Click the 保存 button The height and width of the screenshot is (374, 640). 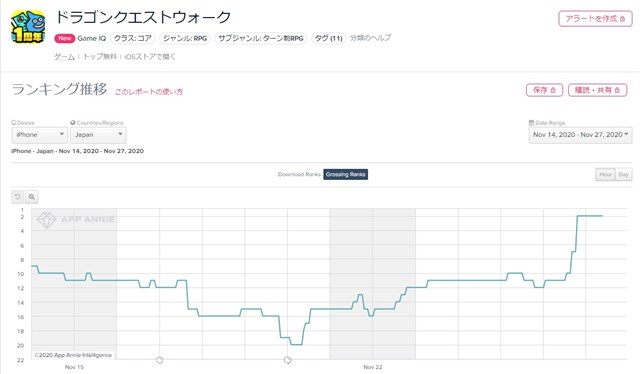[544, 90]
